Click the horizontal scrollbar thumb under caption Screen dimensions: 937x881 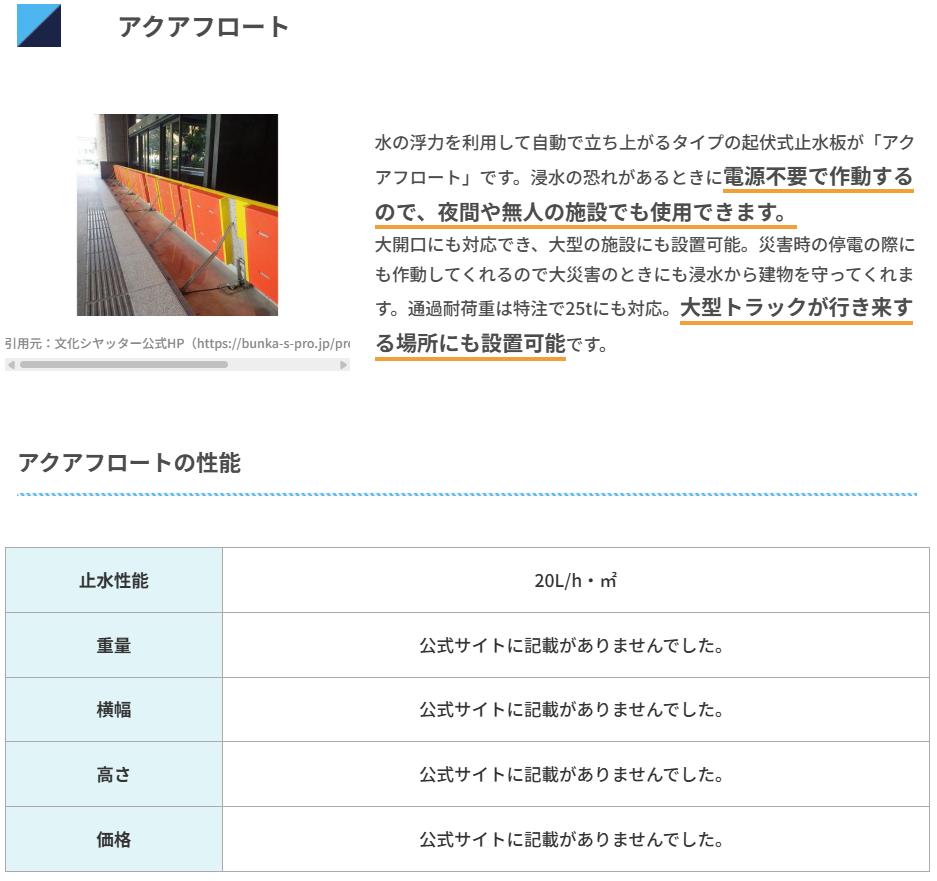click(x=124, y=365)
